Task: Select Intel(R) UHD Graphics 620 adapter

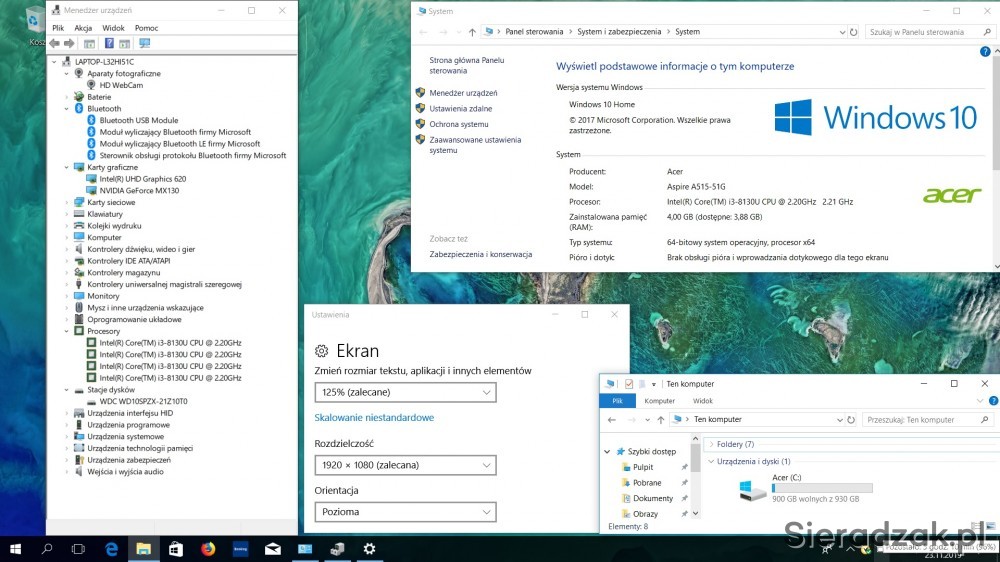Action: [142, 179]
